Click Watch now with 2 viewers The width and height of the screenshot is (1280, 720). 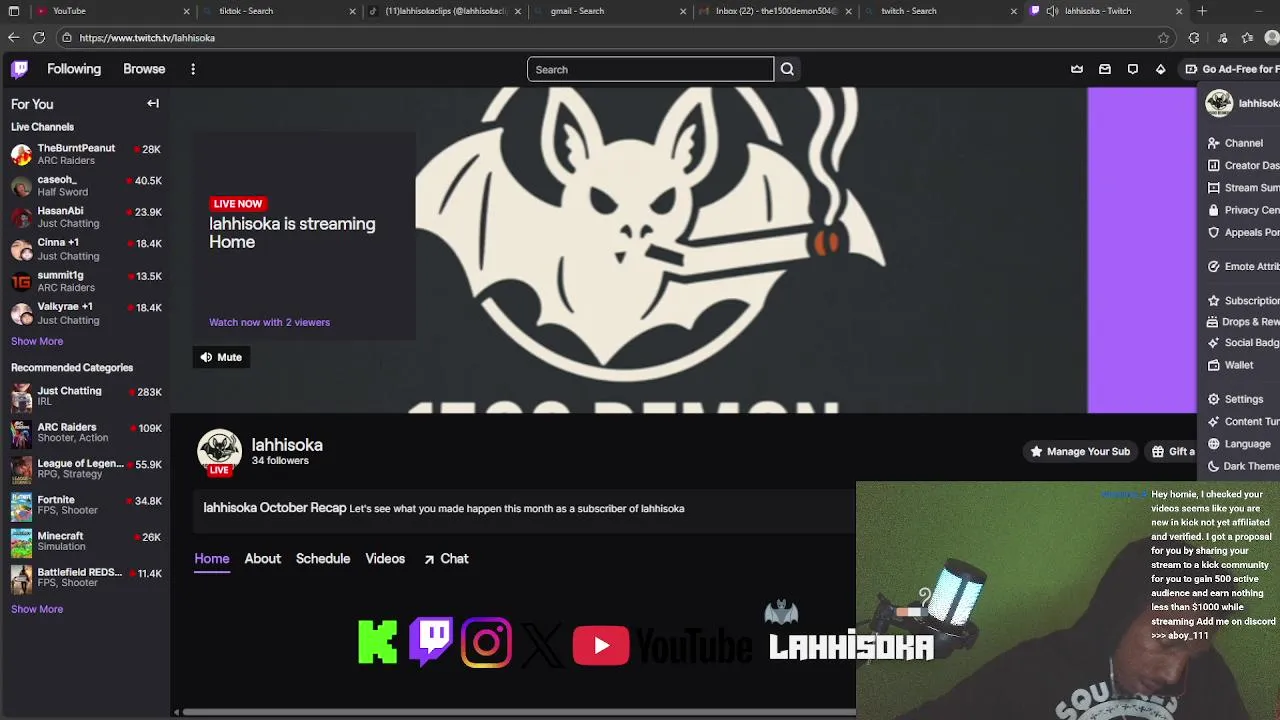269,322
